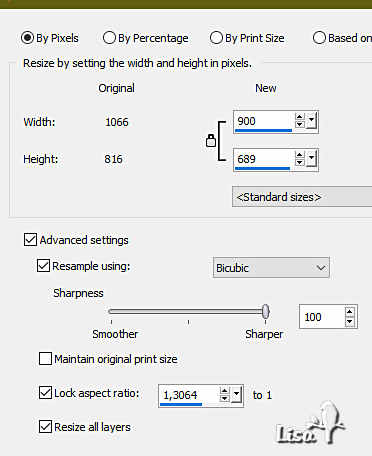Screen dimensions: 372x456
Task: Enable Maintain original print size
Action: (45, 359)
